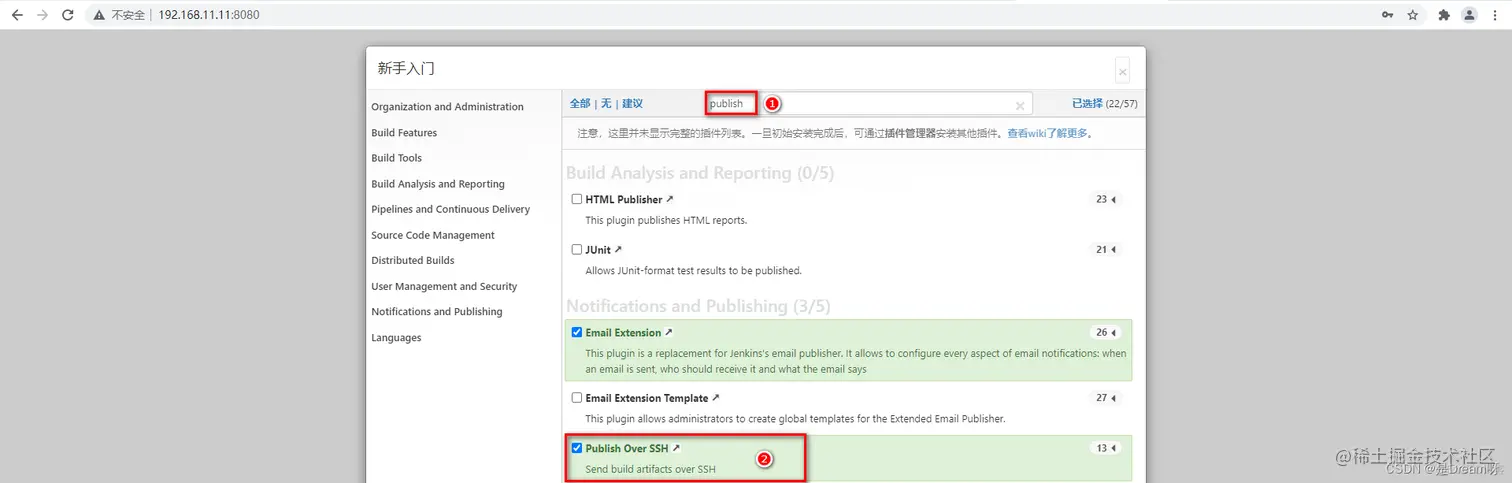Image resolution: width=1512 pixels, height=483 pixels.
Task: Go back in browser history
Action: pyautogui.click(x=17, y=15)
